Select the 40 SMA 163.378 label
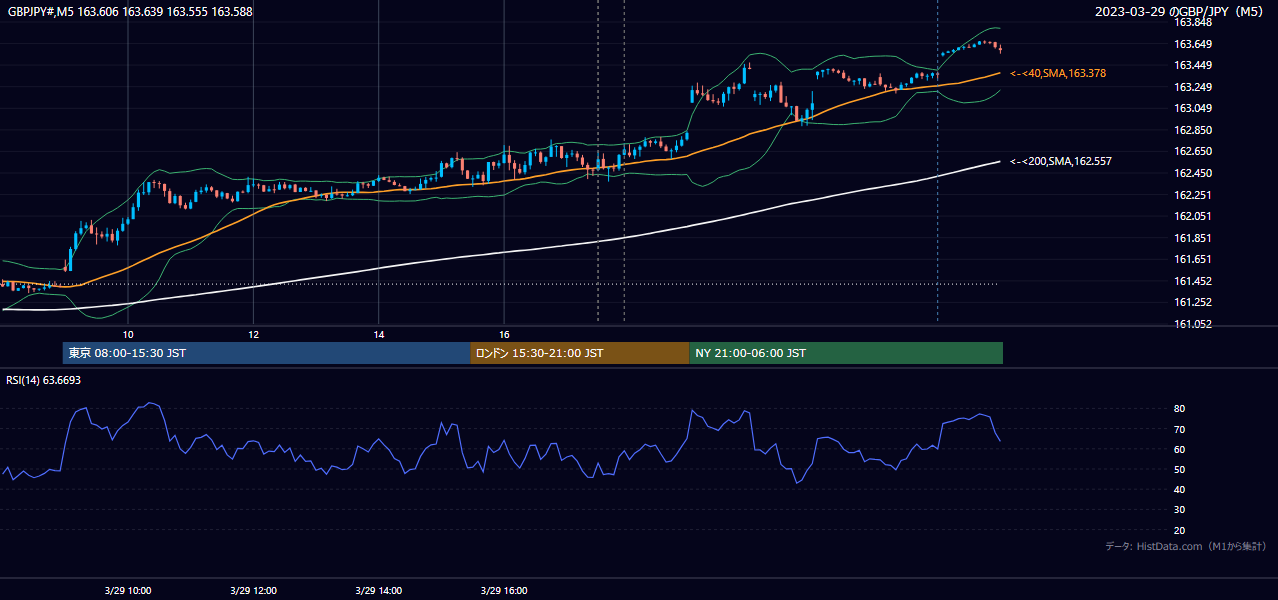This screenshot has height=600, width=1278. tap(1058, 73)
